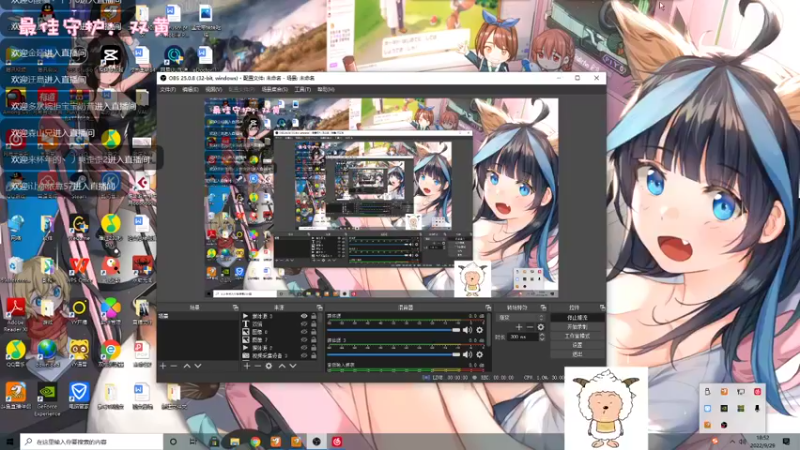
Task: Click the Windows taskbar search box
Action: click(92, 441)
